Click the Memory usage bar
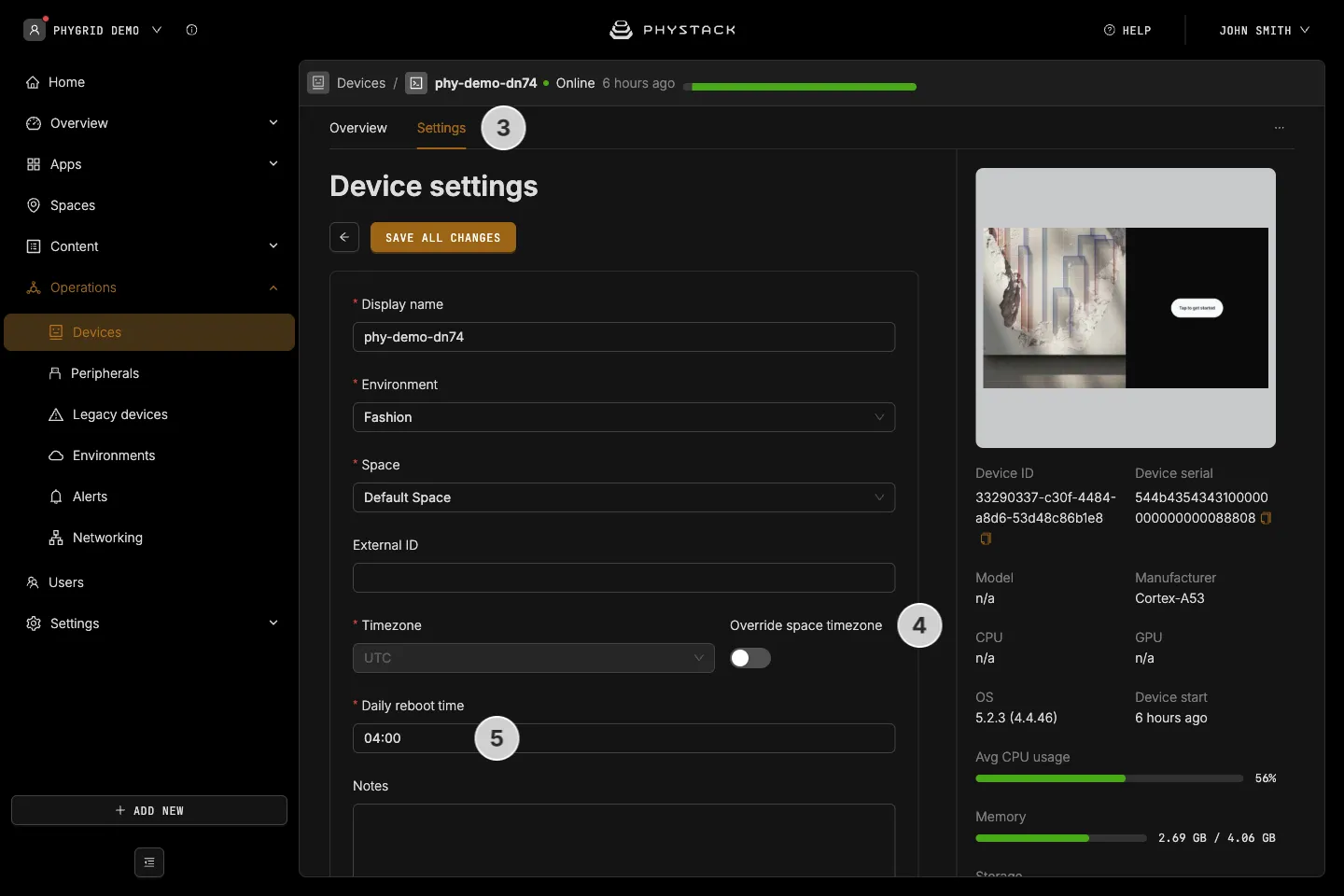Image resolution: width=1344 pixels, height=896 pixels. pyautogui.click(x=1061, y=838)
